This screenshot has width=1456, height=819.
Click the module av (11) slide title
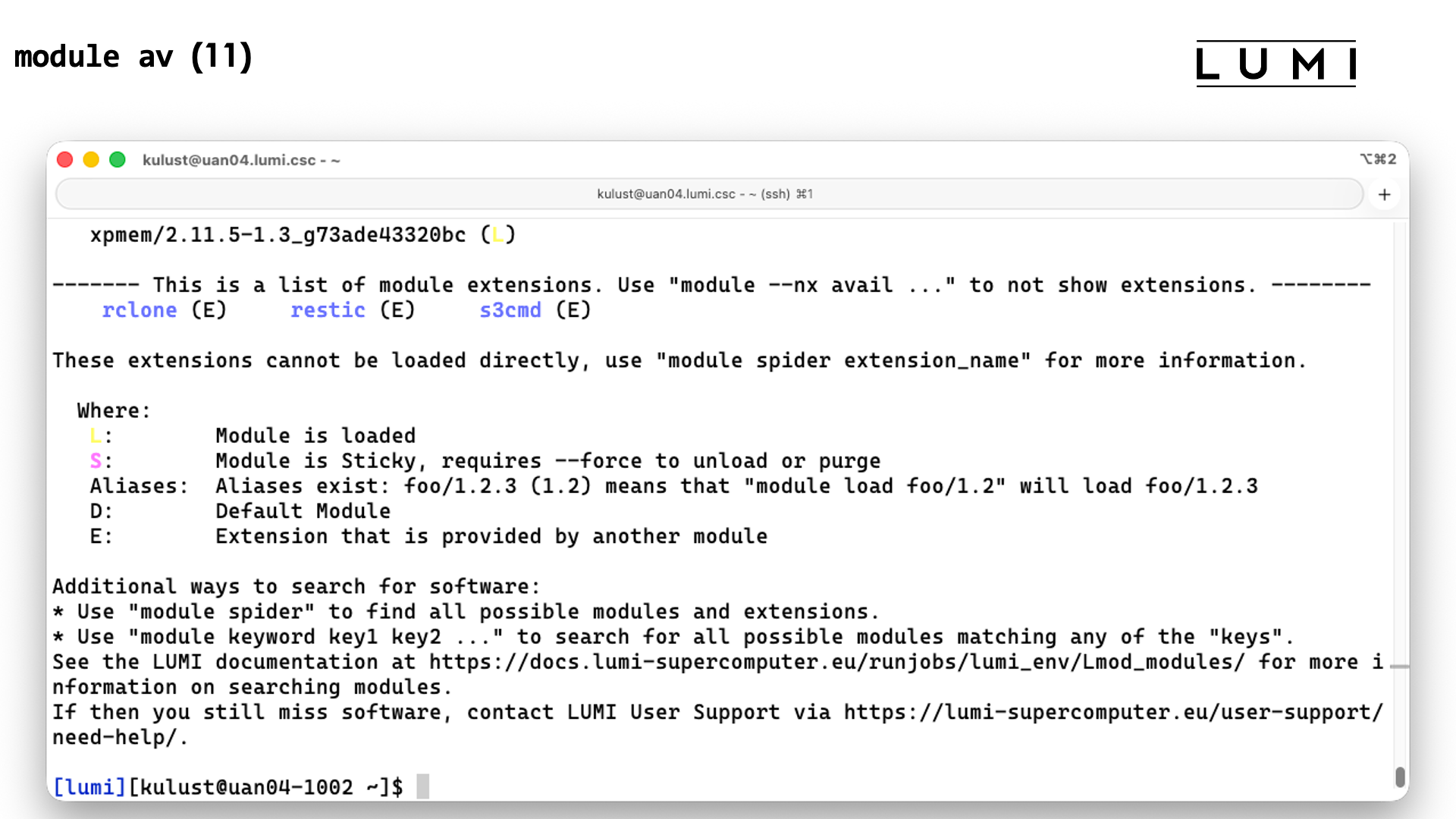point(133,56)
